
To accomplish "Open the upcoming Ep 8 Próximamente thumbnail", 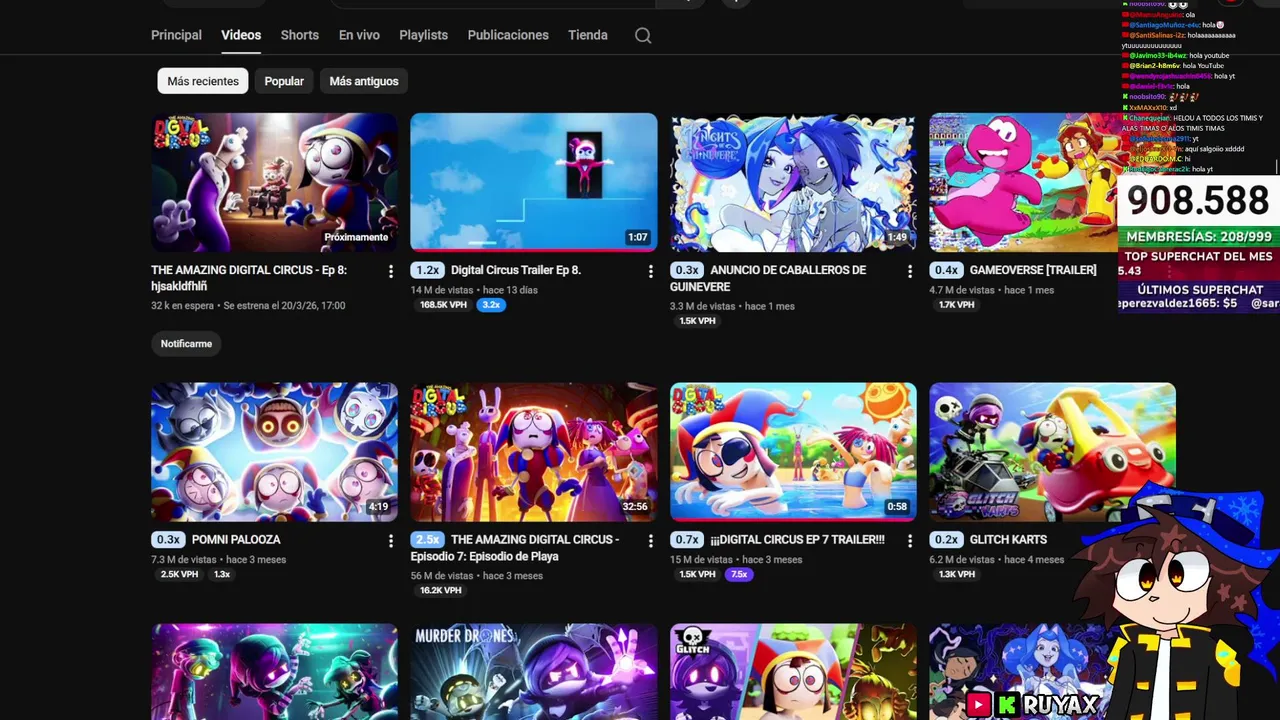I will coord(274,182).
